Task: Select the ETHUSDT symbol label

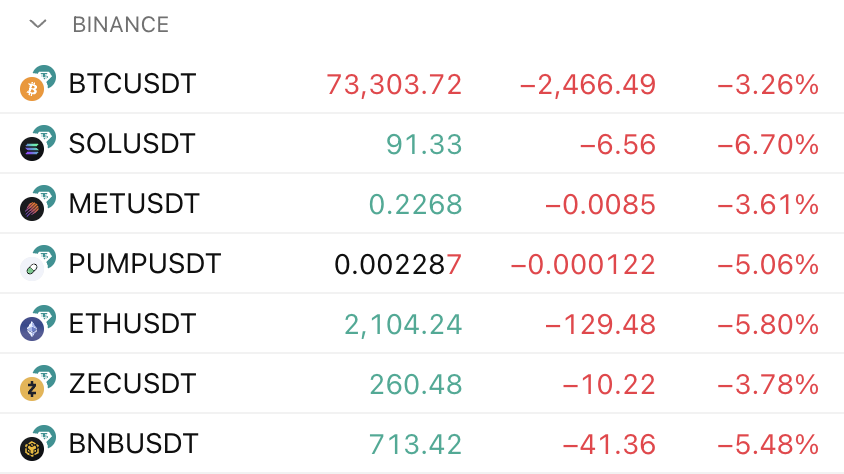Action: click(132, 324)
